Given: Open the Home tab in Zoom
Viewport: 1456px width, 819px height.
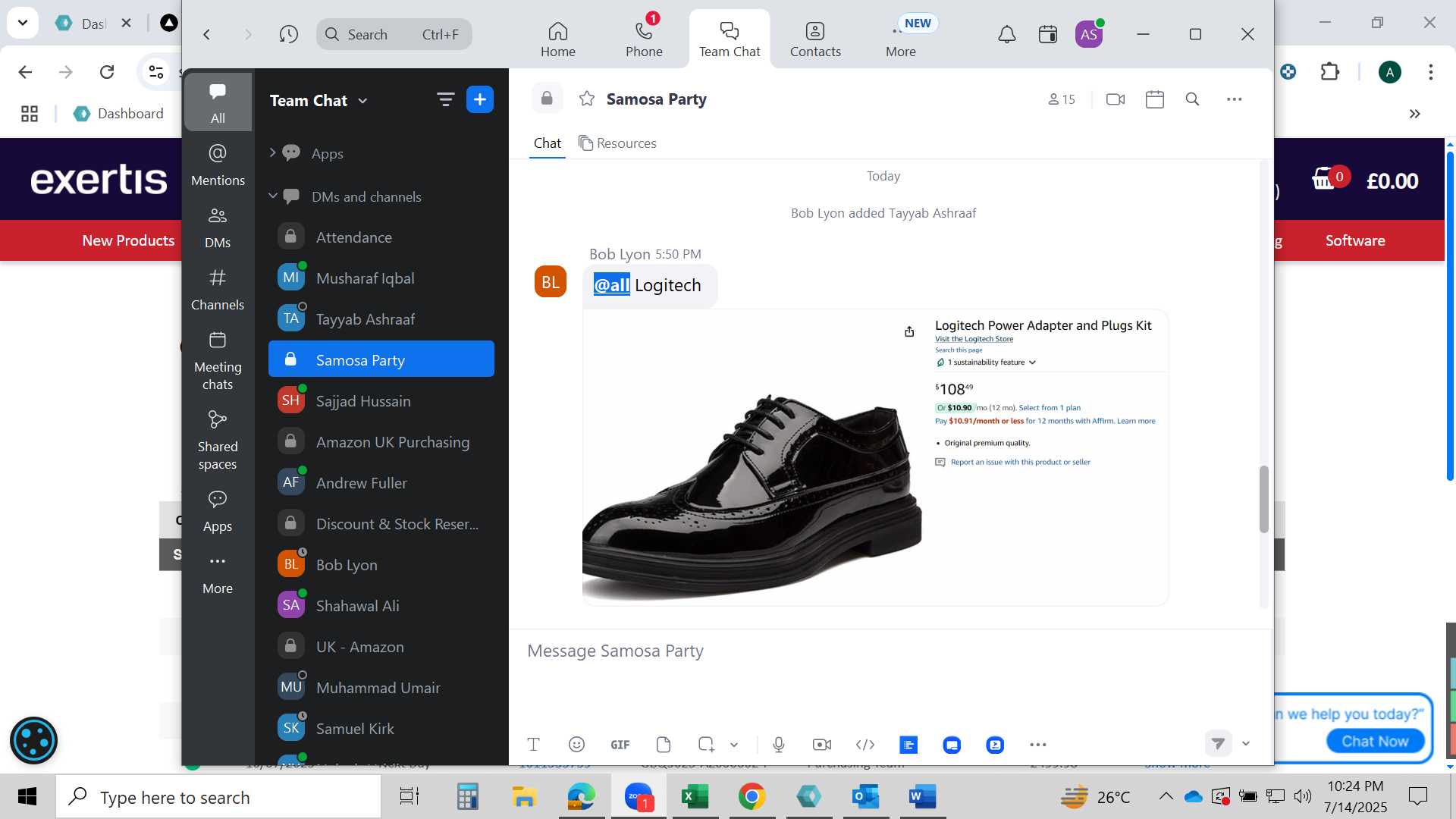Looking at the screenshot, I should click(x=557, y=39).
